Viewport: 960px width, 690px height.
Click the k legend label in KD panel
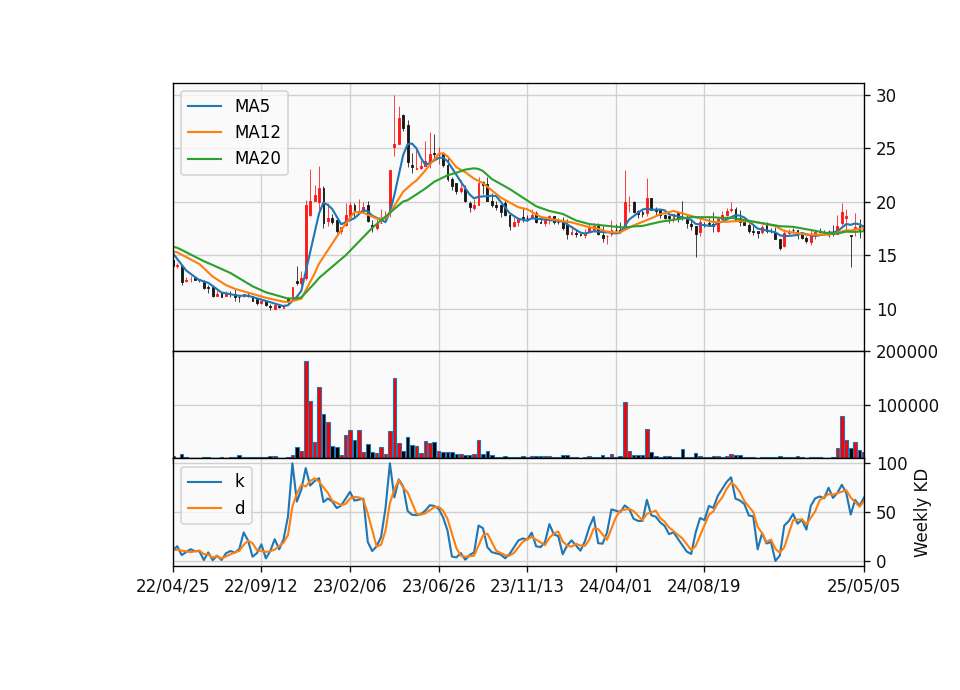[239, 481]
